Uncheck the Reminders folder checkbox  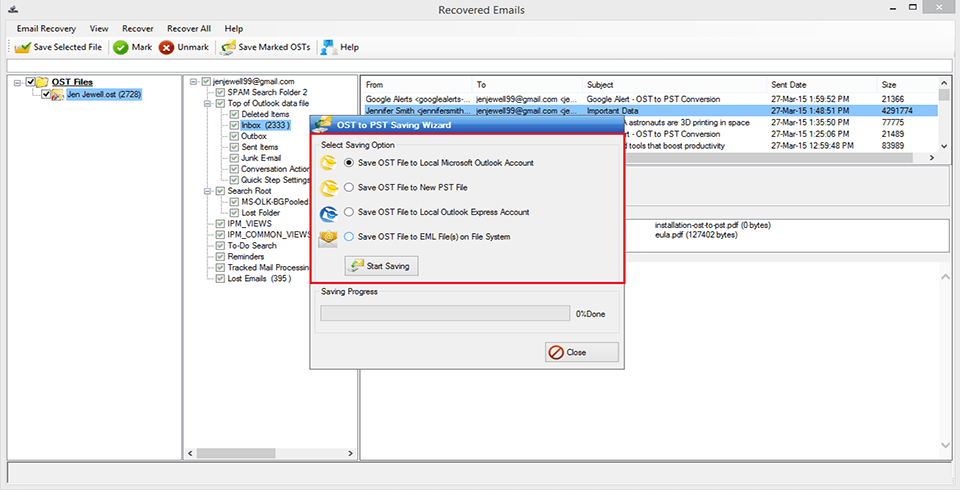point(220,256)
